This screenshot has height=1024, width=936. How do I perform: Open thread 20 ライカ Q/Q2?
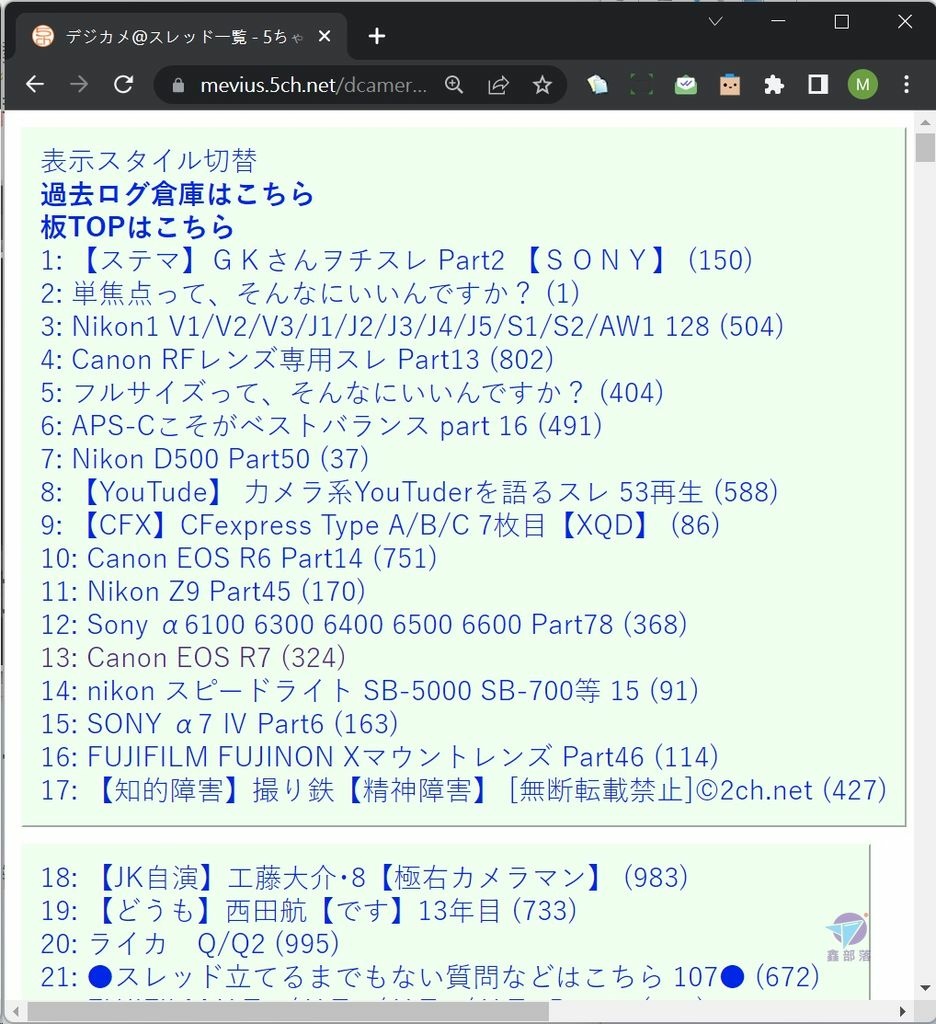tap(189, 944)
